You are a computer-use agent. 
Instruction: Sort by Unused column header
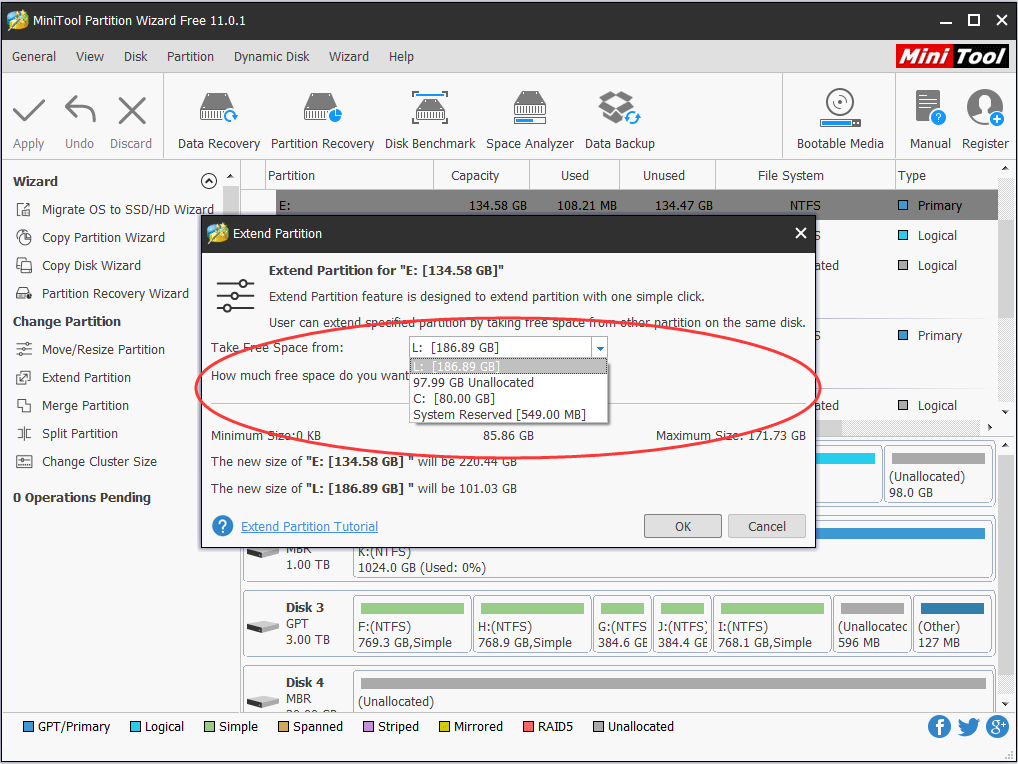coord(668,175)
